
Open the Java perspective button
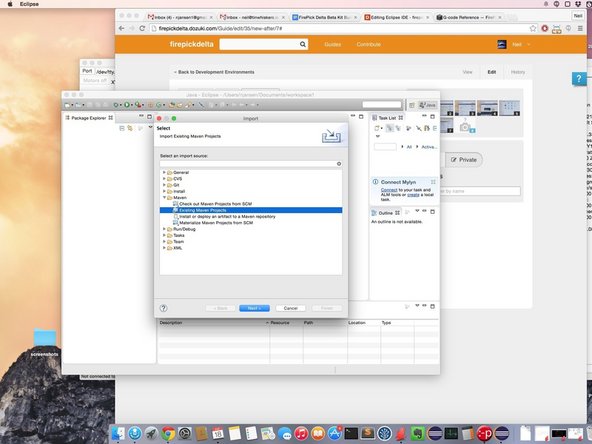(x=428, y=105)
